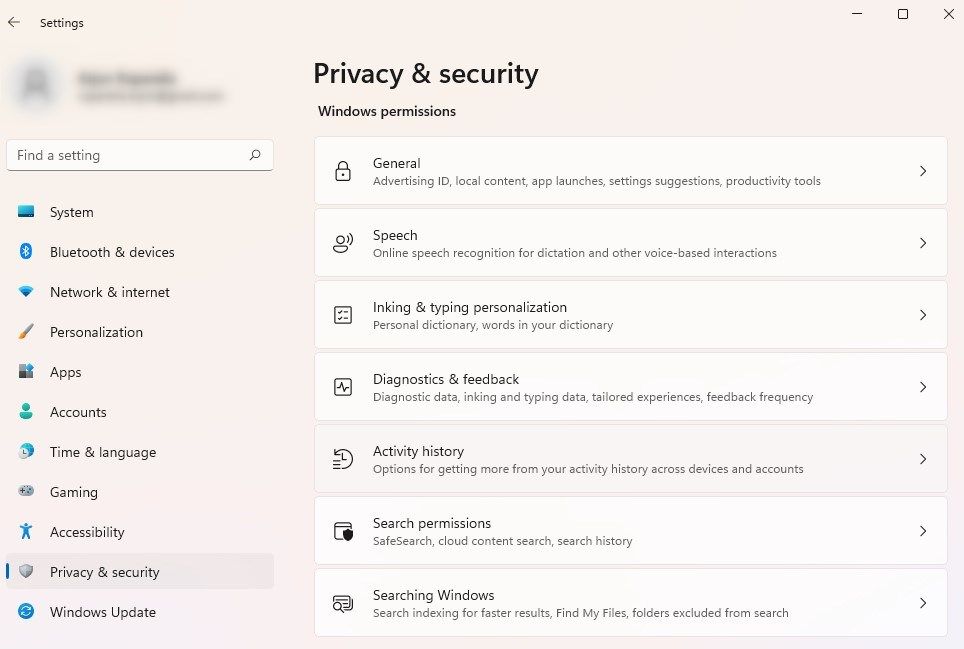Select the Accounts icon
Image resolution: width=964 pixels, height=649 pixels.
click(27, 412)
